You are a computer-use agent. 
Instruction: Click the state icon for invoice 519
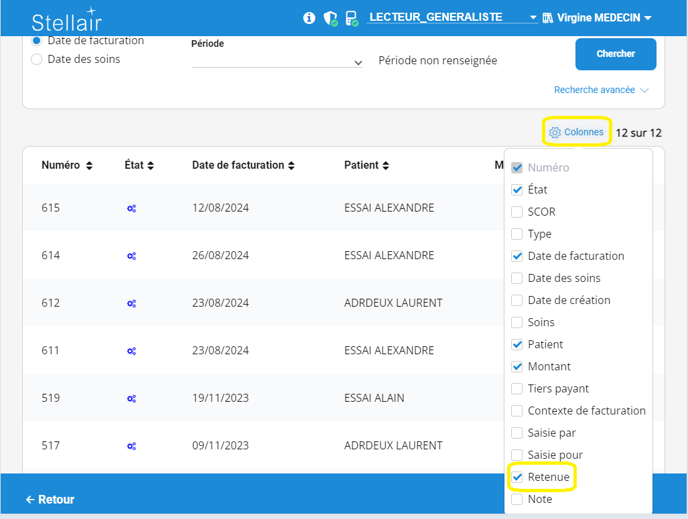point(131,398)
